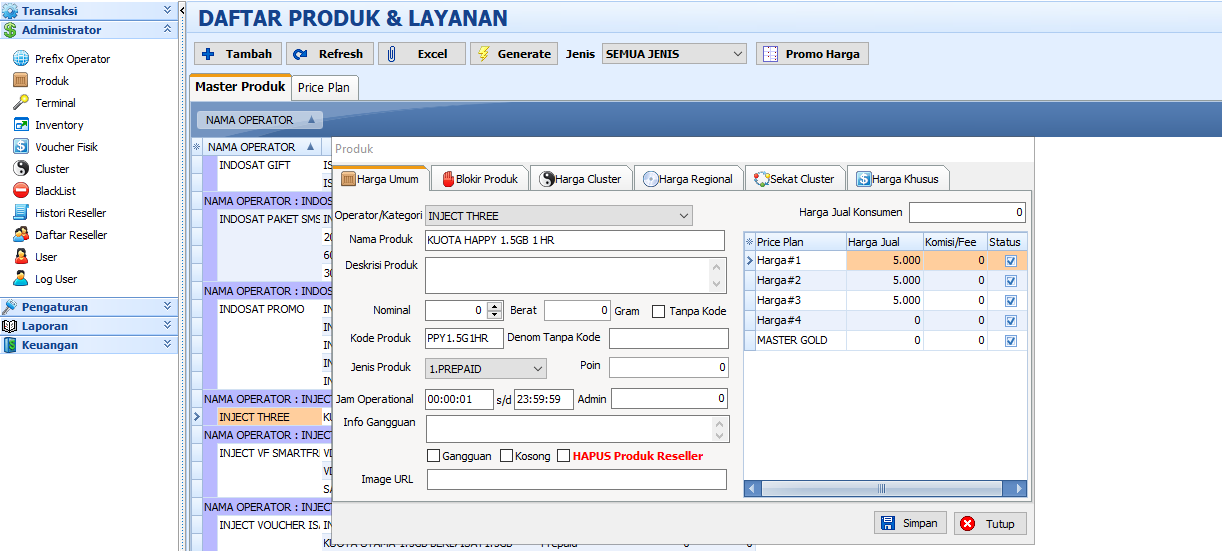Click the Berat input field

point(577,310)
